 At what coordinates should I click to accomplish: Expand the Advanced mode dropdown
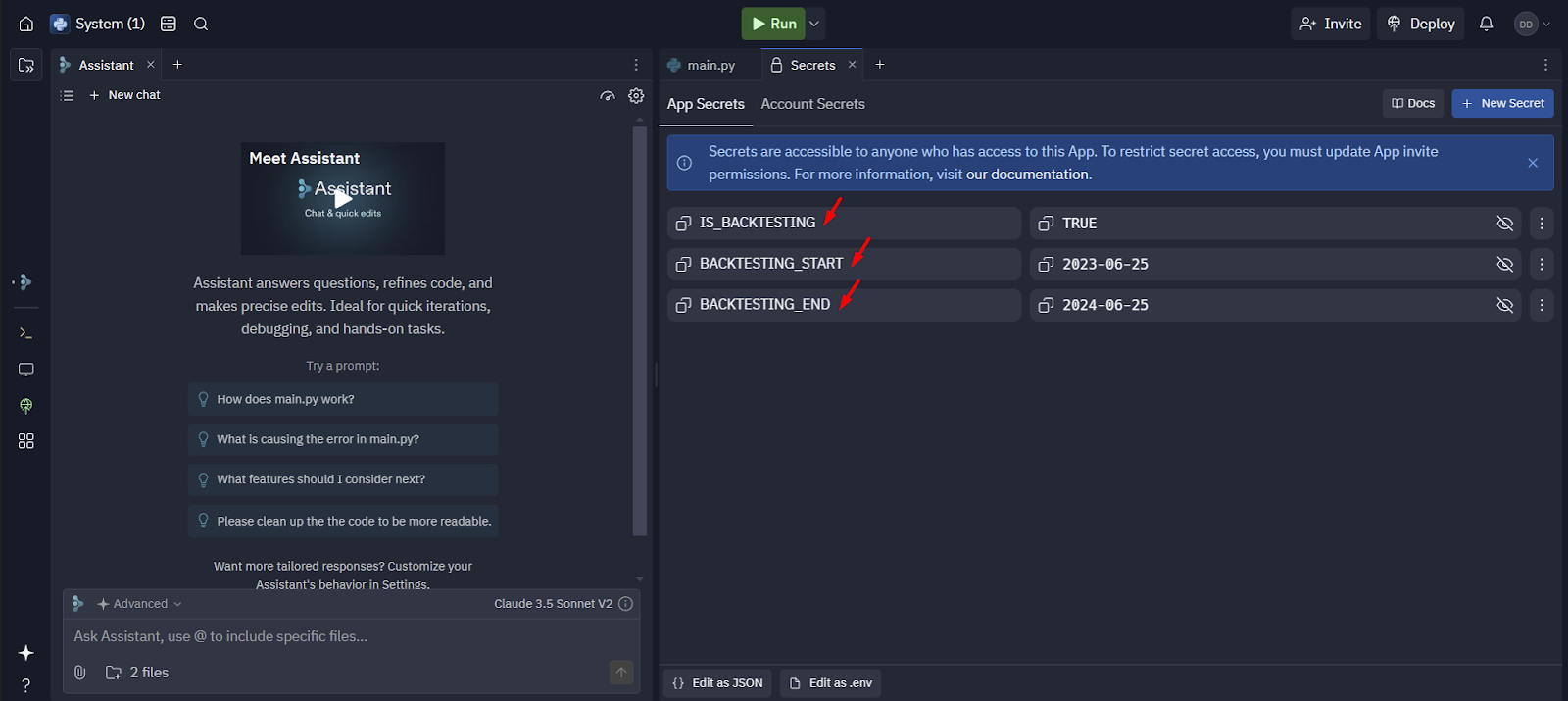point(140,604)
